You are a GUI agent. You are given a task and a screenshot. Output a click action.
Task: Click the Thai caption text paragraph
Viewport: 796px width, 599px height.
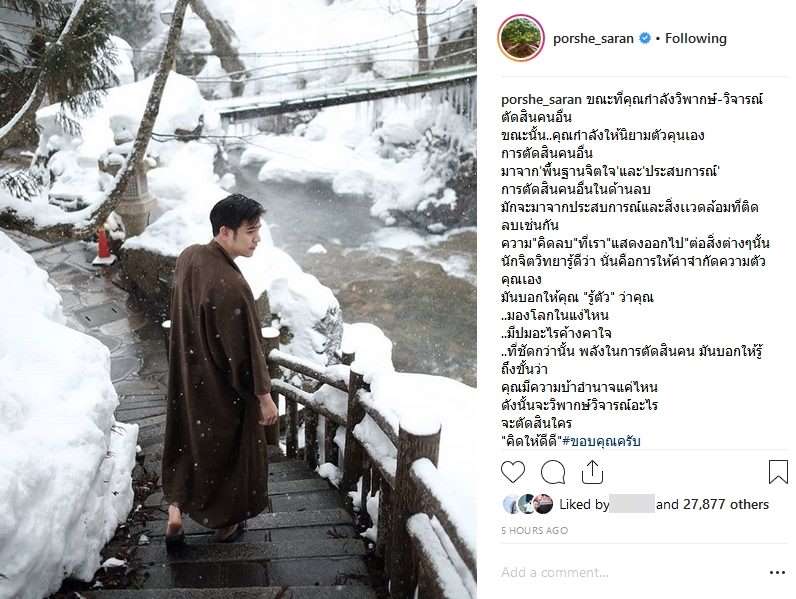(x=635, y=270)
